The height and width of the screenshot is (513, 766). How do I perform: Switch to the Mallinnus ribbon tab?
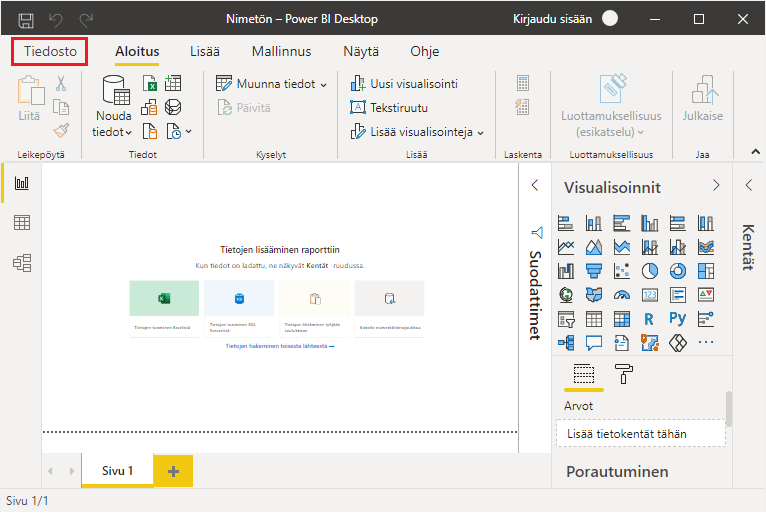point(281,52)
